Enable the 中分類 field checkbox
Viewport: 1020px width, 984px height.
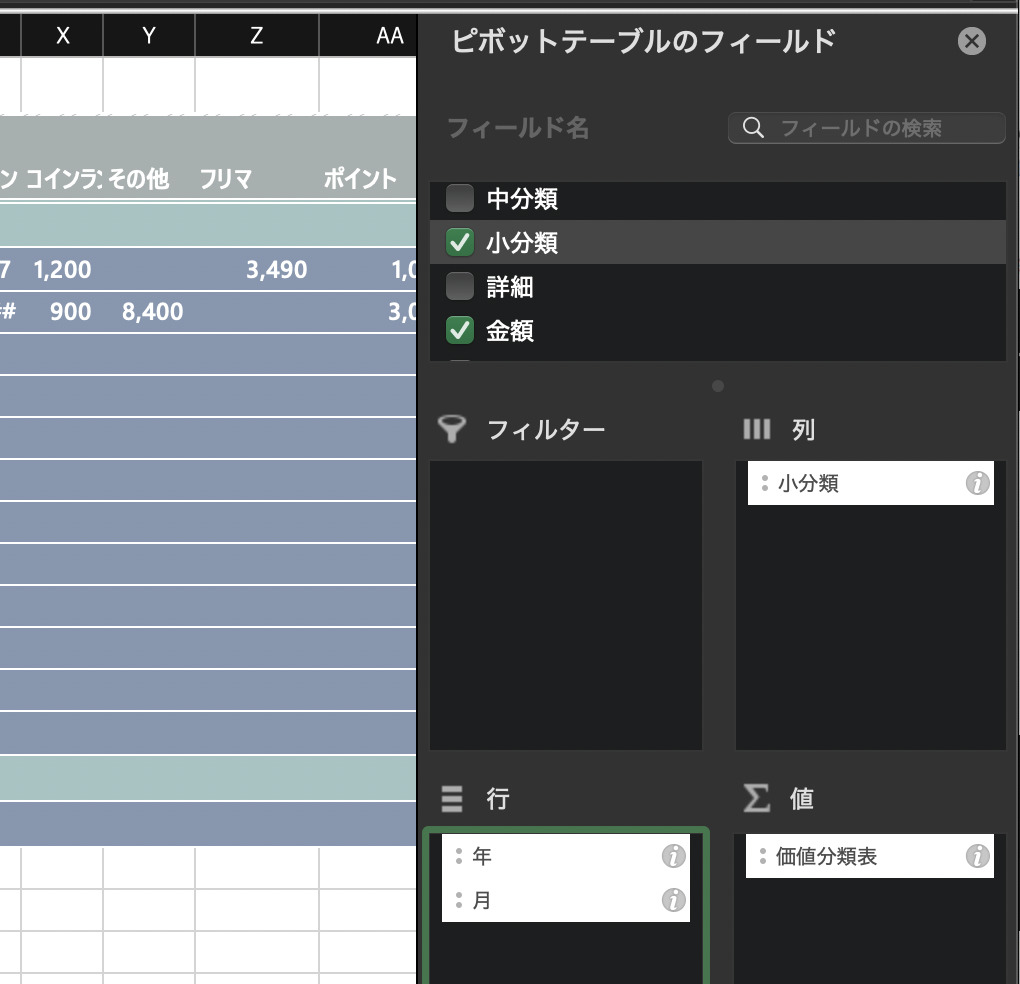pos(460,199)
